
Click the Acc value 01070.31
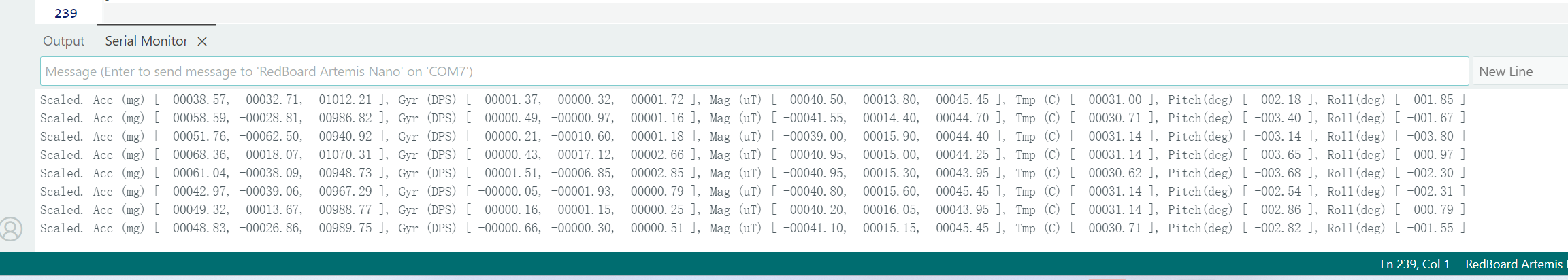(x=345, y=155)
